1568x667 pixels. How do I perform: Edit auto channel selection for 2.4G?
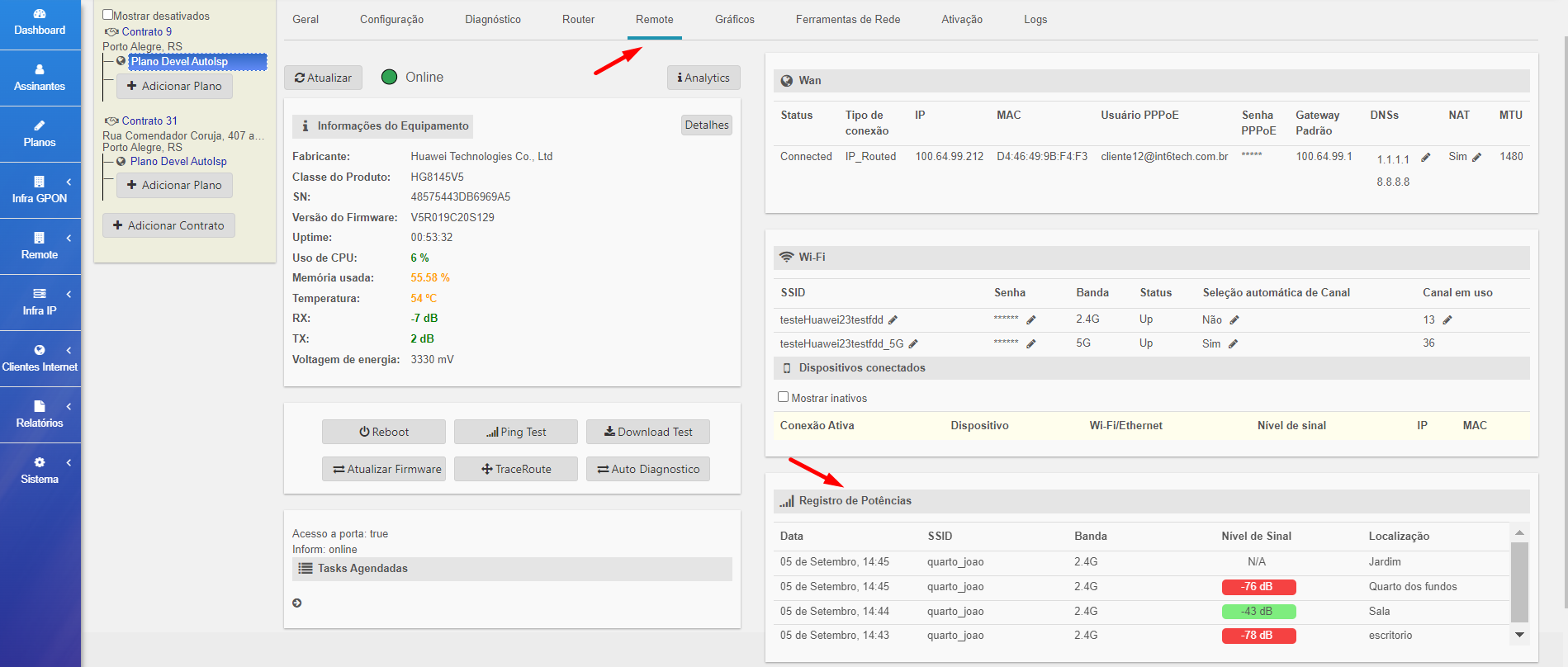(x=1234, y=320)
